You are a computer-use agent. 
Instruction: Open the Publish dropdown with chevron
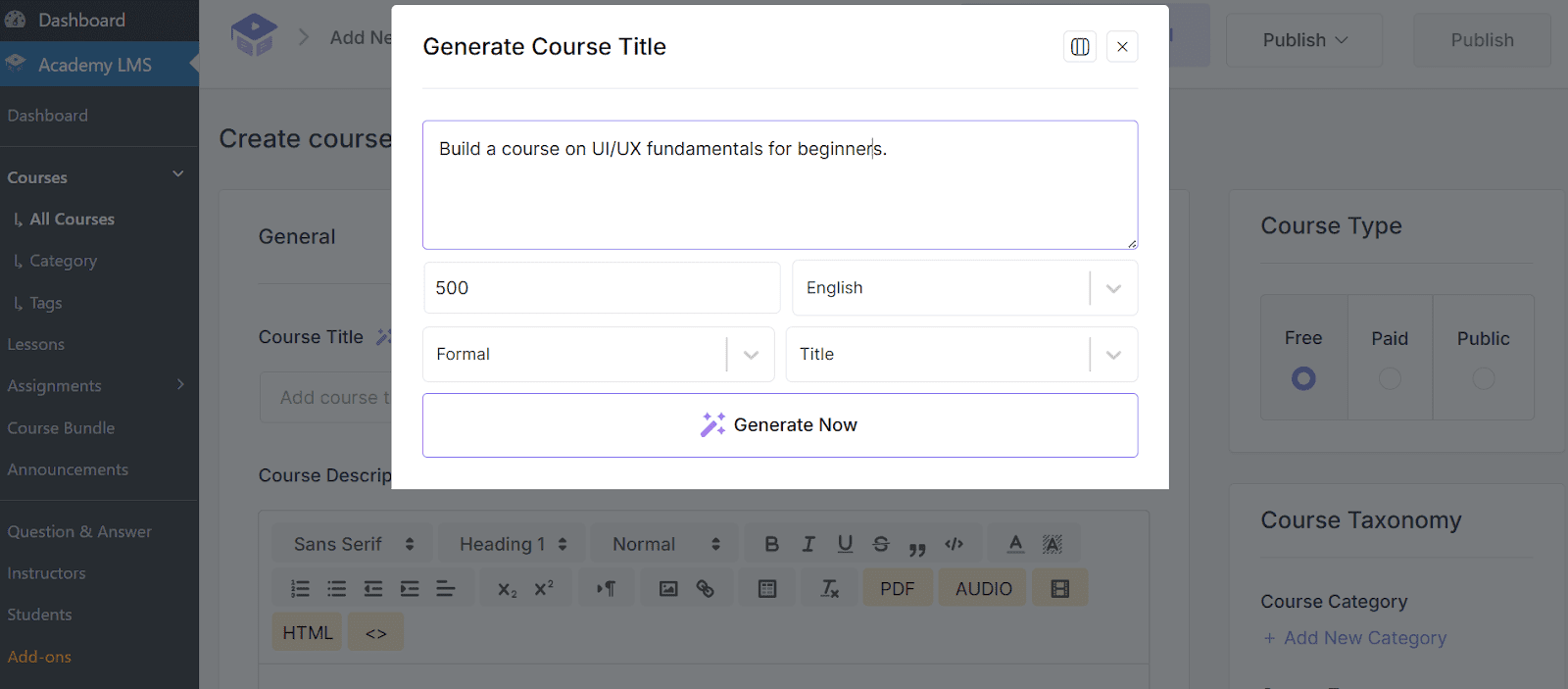pos(1304,40)
